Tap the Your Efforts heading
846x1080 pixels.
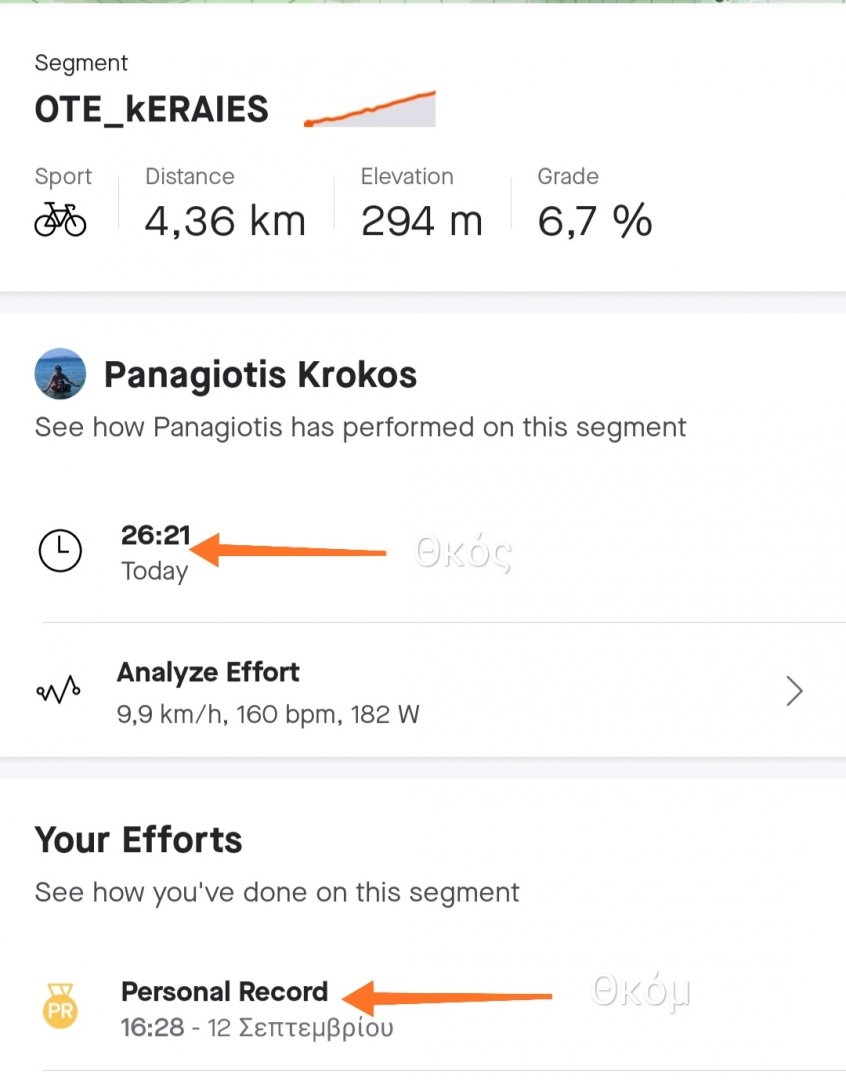point(139,840)
